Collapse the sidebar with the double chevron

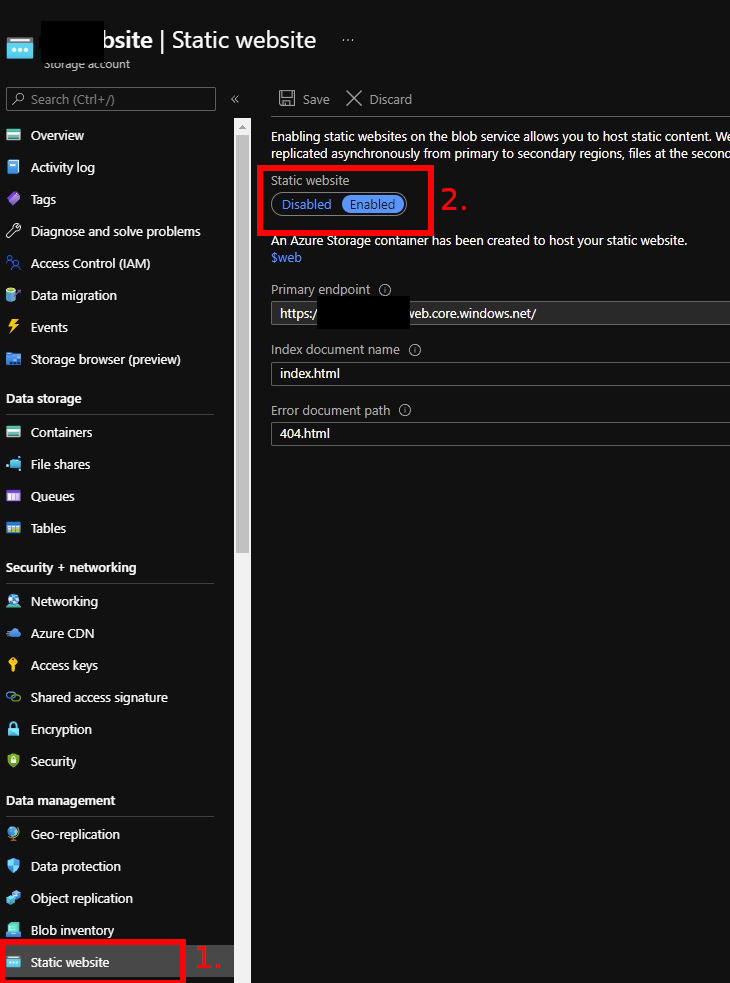(235, 99)
